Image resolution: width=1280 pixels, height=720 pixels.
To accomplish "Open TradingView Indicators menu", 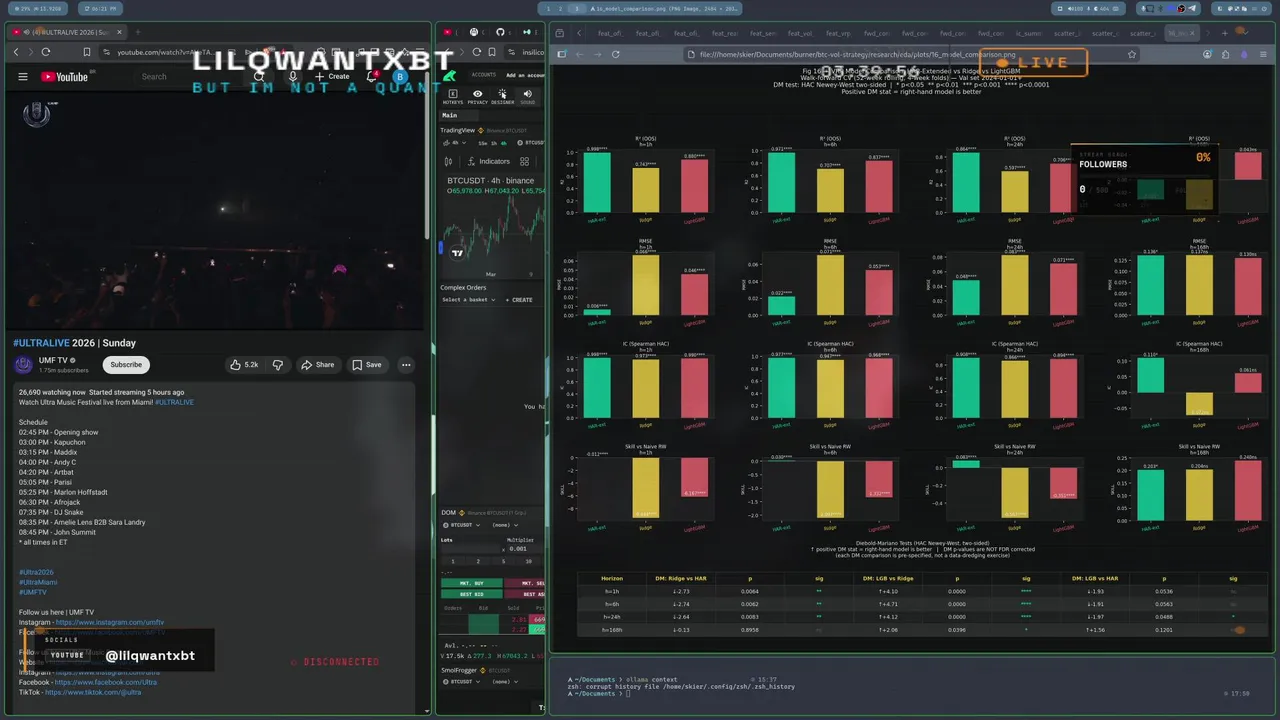I will tap(489, 161).
